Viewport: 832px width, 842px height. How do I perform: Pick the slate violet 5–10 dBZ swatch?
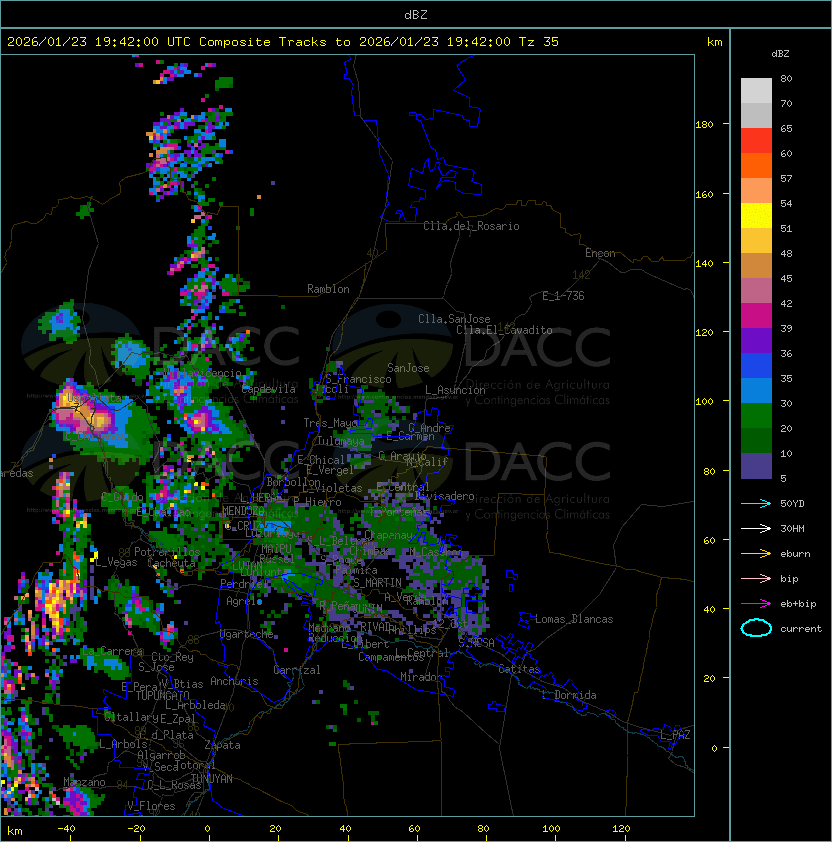[x=756, y=466]
